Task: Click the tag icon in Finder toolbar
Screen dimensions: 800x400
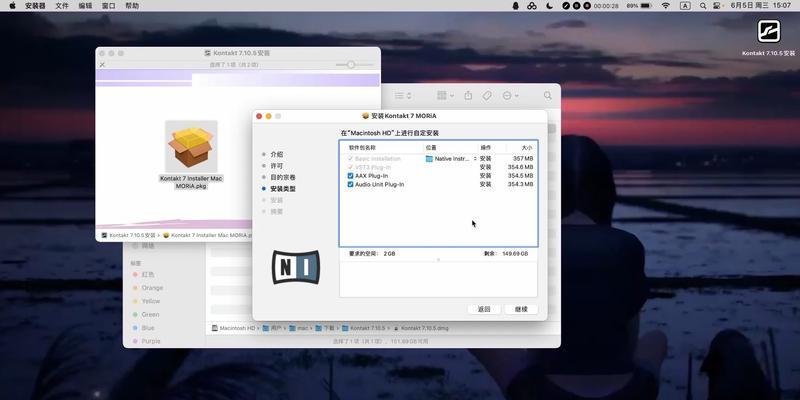Action: click(487, 95)
